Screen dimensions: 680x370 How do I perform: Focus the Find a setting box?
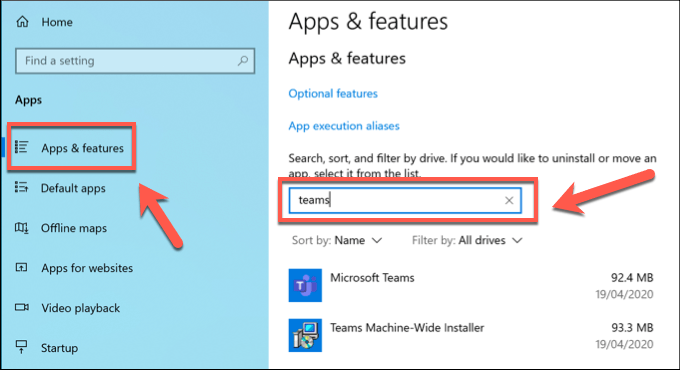[135, 61]
